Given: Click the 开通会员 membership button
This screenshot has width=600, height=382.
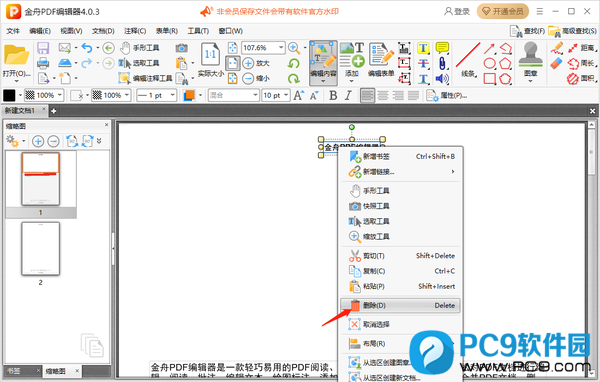Looking at the screenshot, I should click(x=502, y=11).
